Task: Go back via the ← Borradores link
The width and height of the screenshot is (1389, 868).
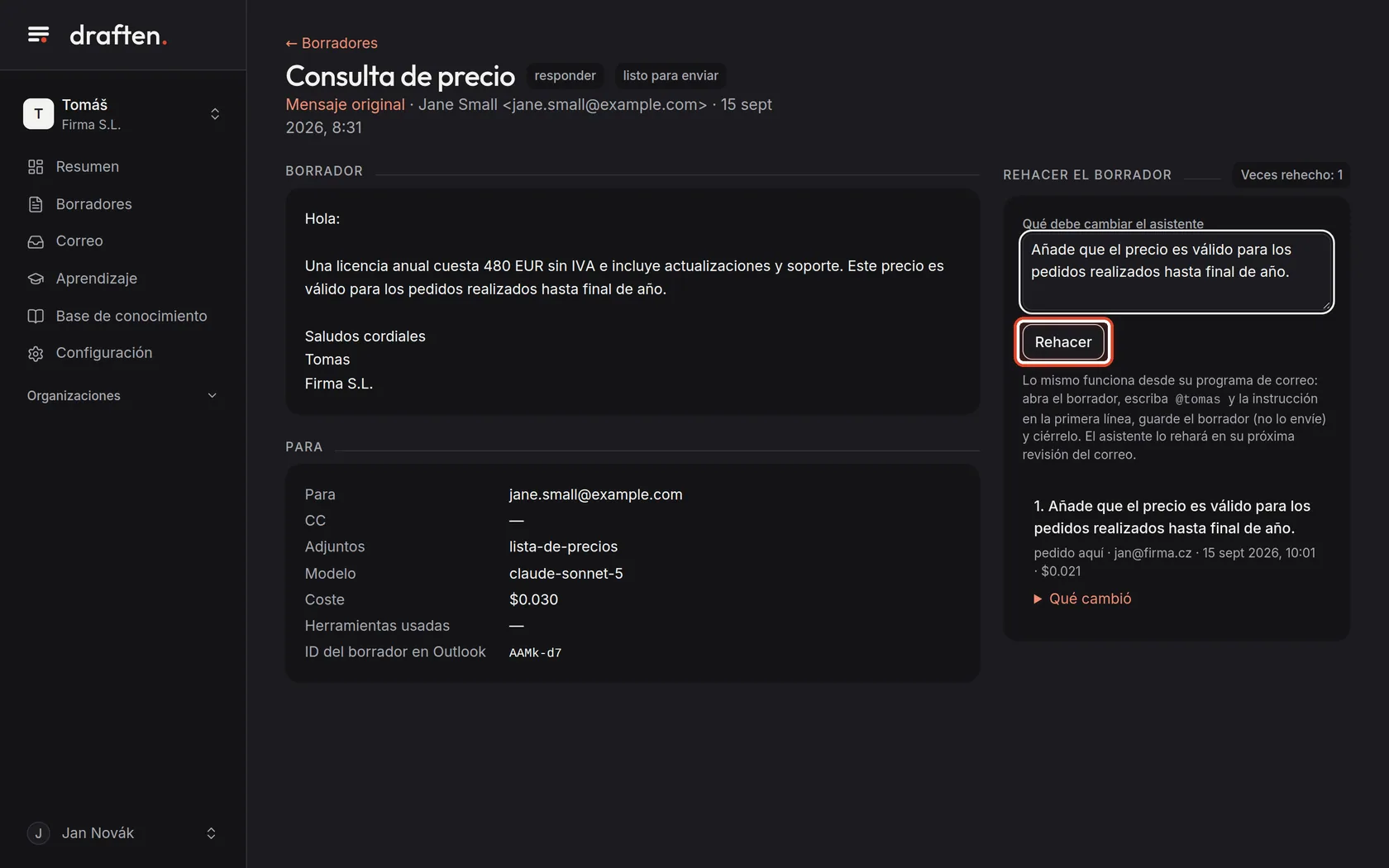Action: [x=332, y=43]
